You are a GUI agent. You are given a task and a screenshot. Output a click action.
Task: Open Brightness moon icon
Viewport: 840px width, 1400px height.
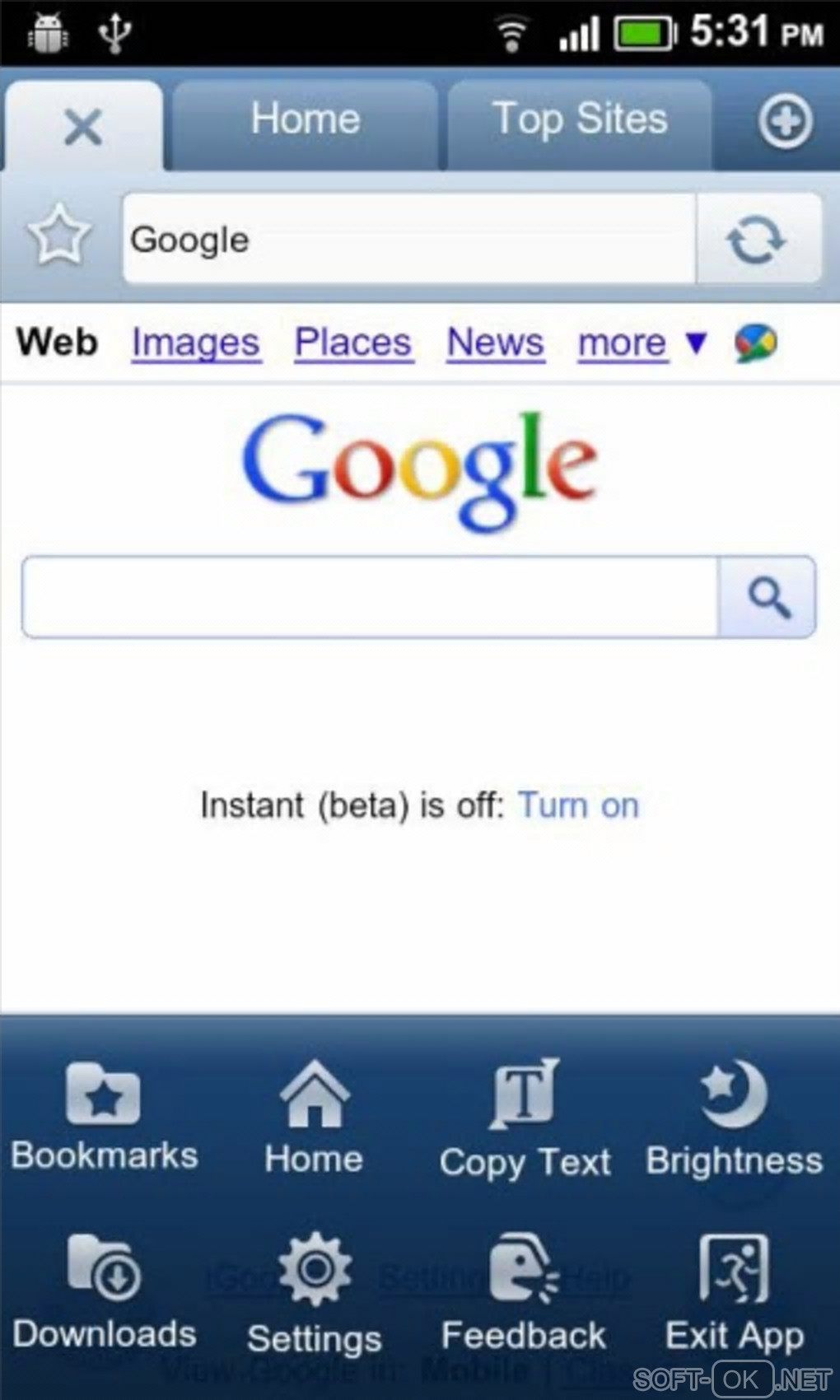coord(734,1094)
